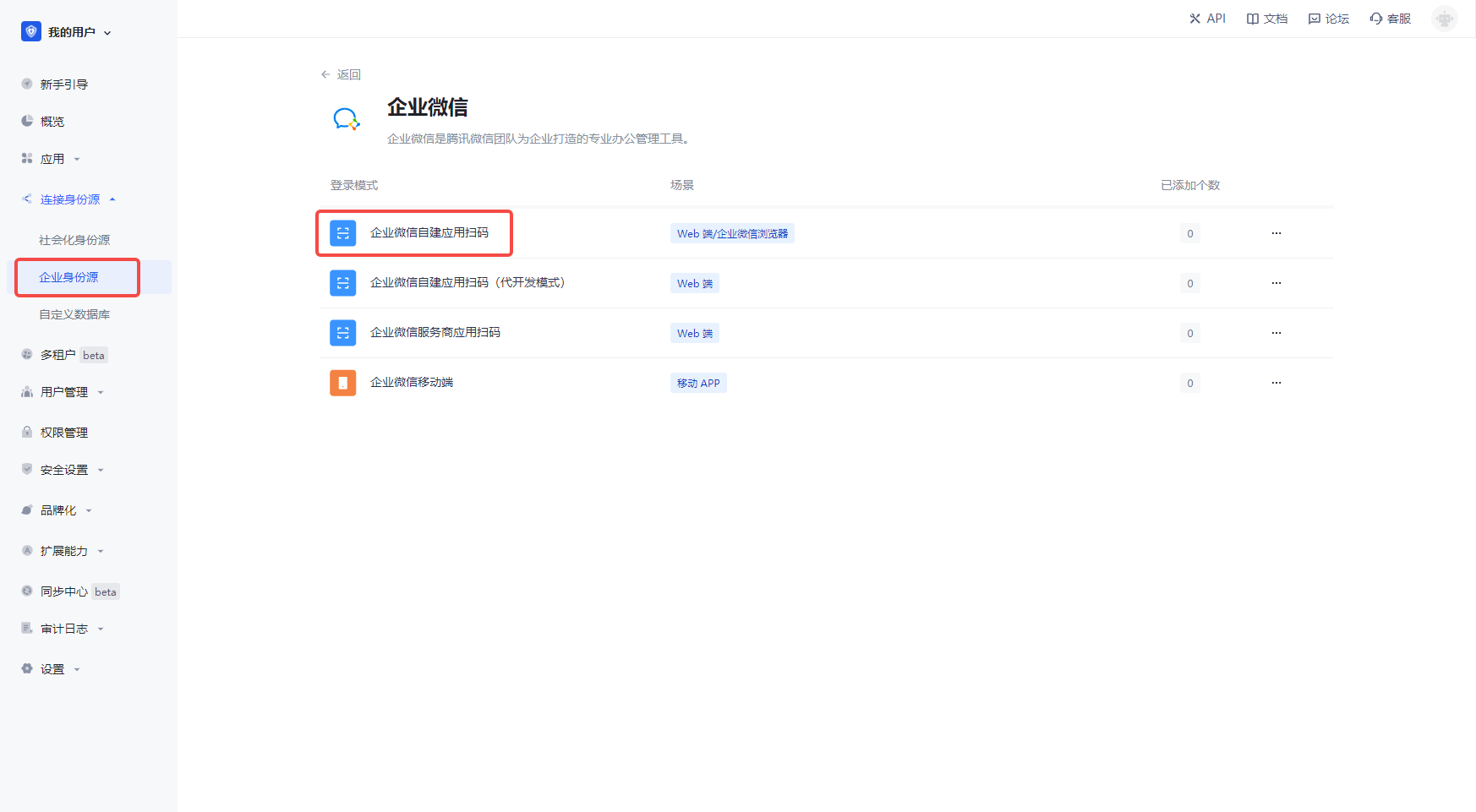The image size is (1476, 812).
Task: Click the Web 端/企业微信浏览器 scenario tag
Action: pos(732,234)
